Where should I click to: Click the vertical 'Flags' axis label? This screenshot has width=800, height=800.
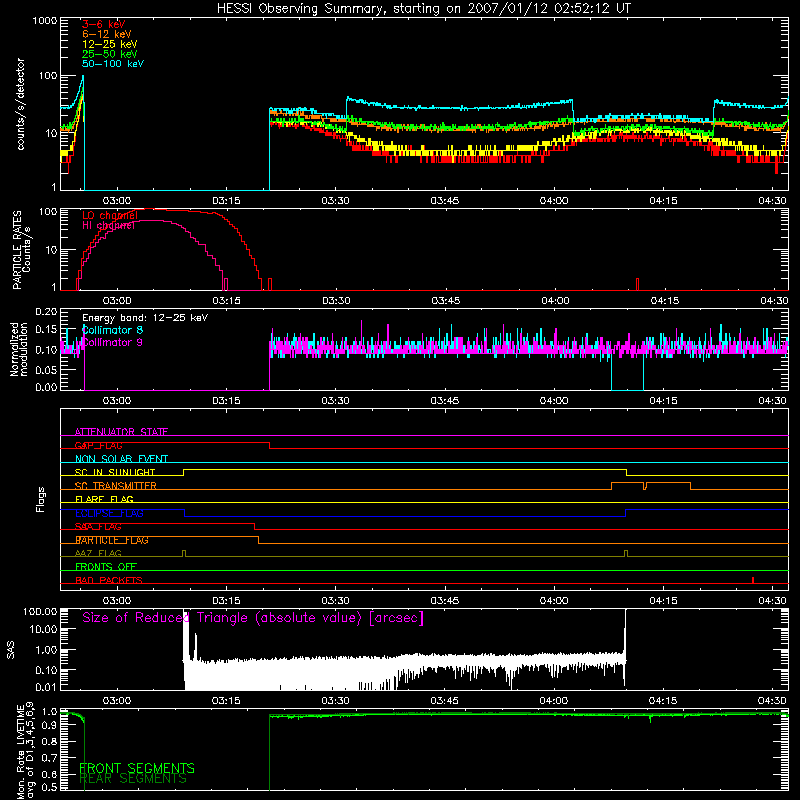[41, 499]
